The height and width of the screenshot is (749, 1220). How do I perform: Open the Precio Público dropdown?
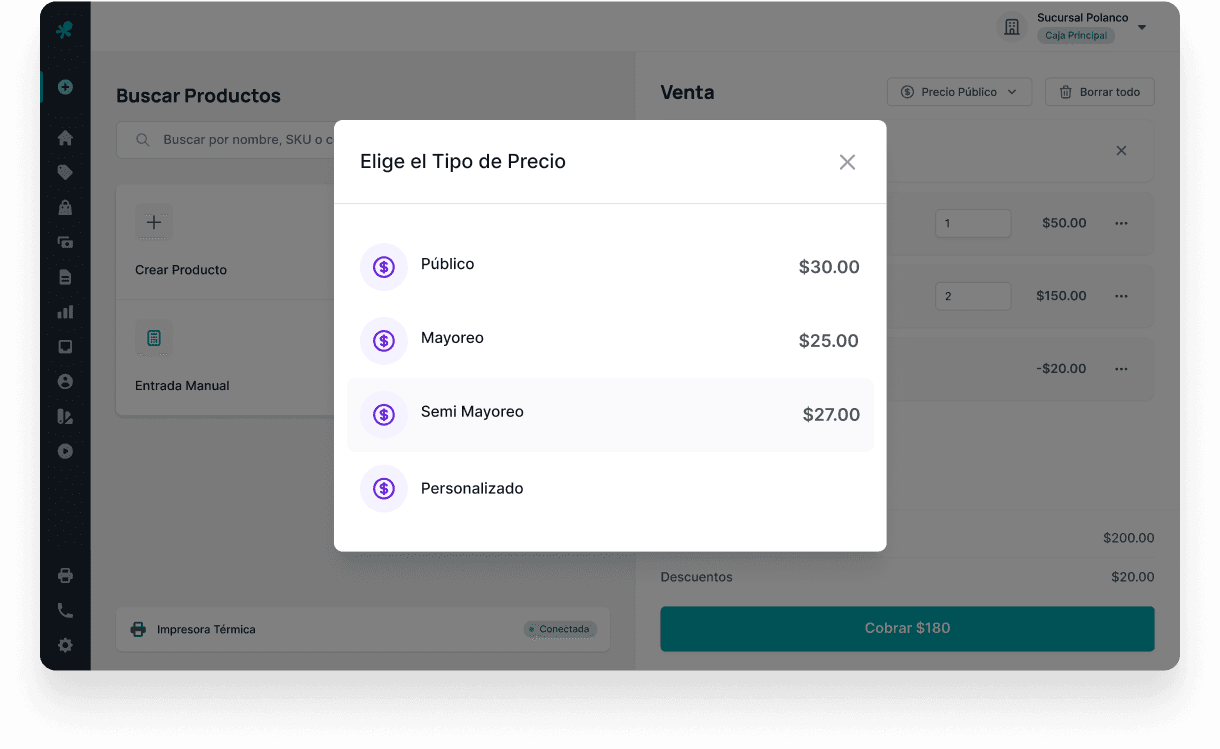[959, 92]
